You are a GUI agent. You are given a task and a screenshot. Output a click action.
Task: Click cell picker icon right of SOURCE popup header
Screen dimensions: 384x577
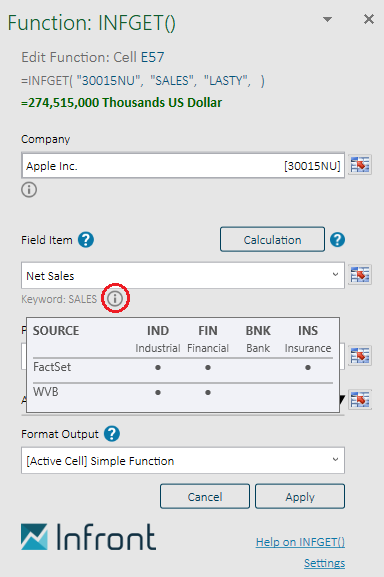(x=360, y=356)
